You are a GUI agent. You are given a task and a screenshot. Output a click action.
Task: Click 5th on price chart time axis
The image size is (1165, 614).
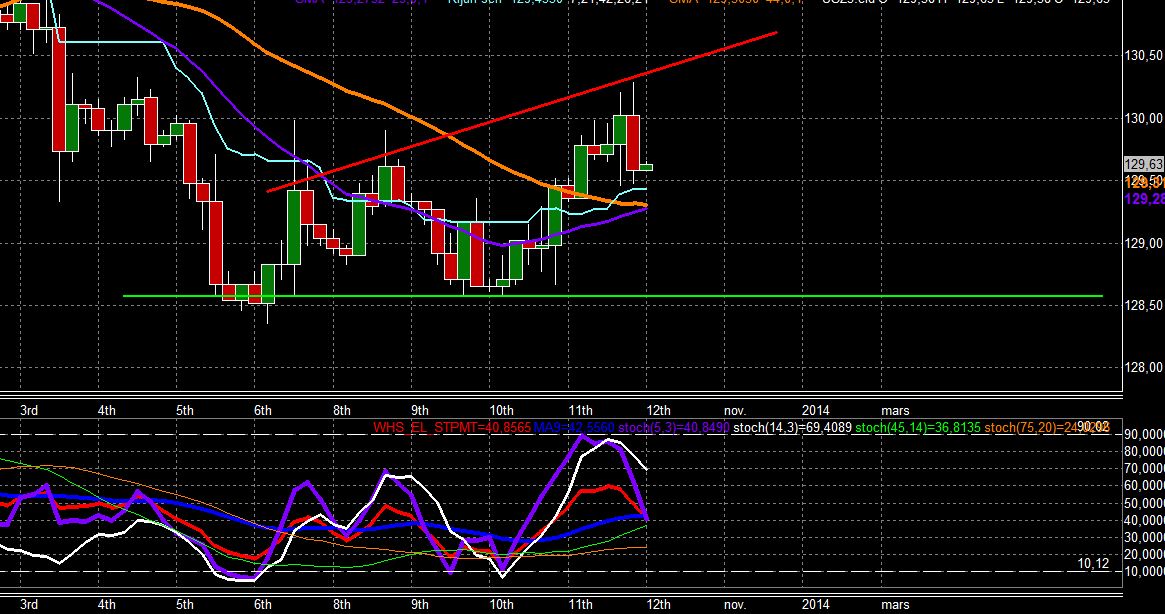(184, 410)
